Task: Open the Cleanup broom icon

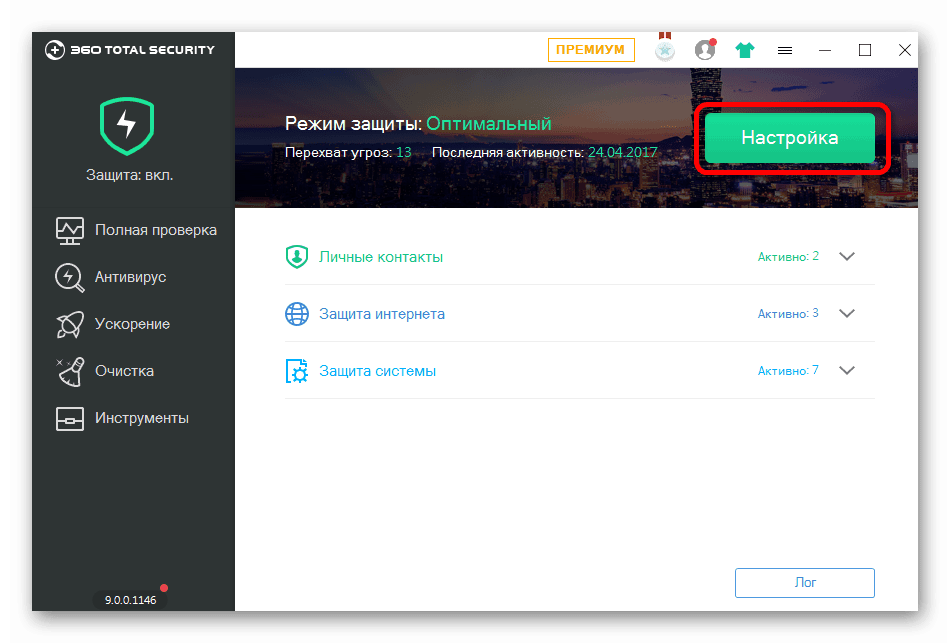Action: (x=70, y=371)
